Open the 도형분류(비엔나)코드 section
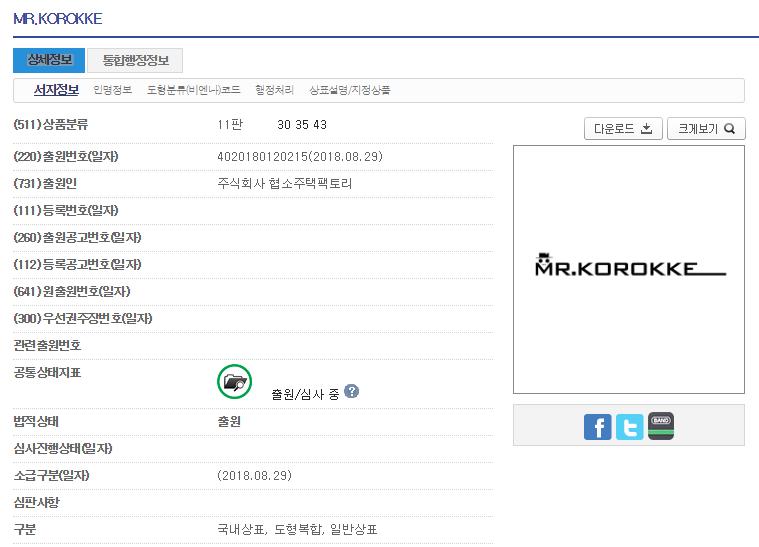 pyautogui.click(x=193, y=90)
